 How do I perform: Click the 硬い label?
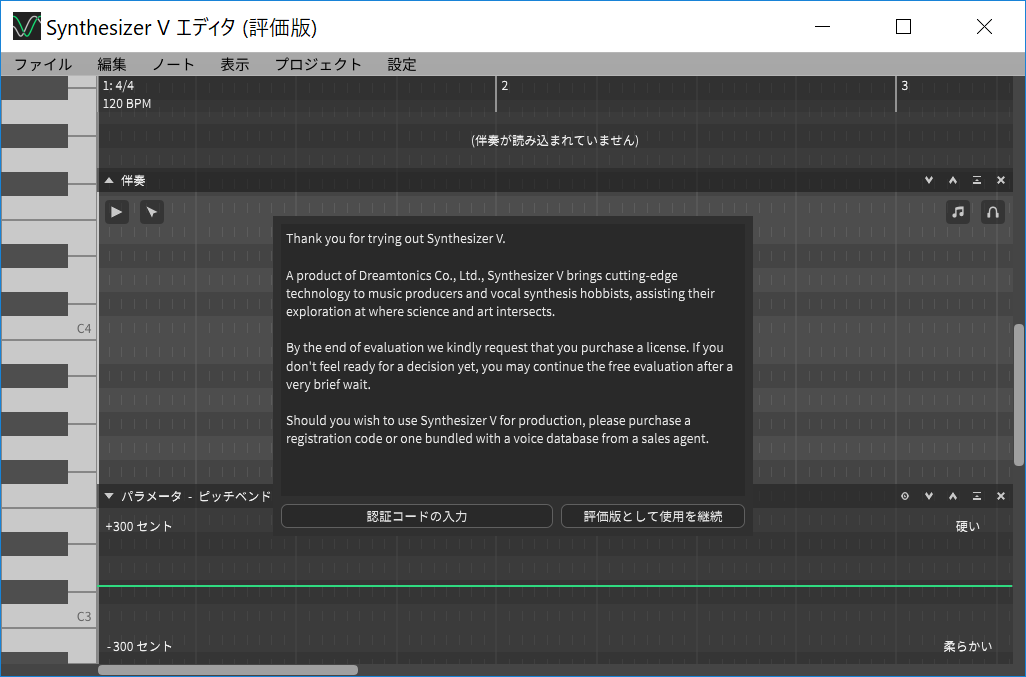tap(968, 527)
